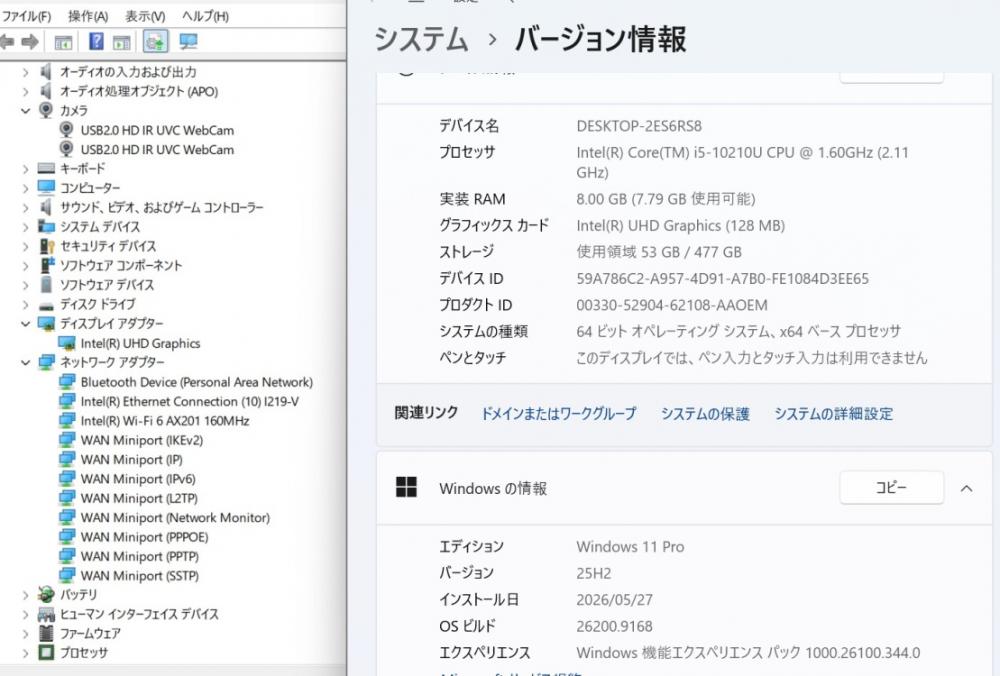The width and height of the screenshot is (1000, 676).
Task: Open the ヘルプ(H) menu
Action: pyautogui.click(x=205, y=16)
